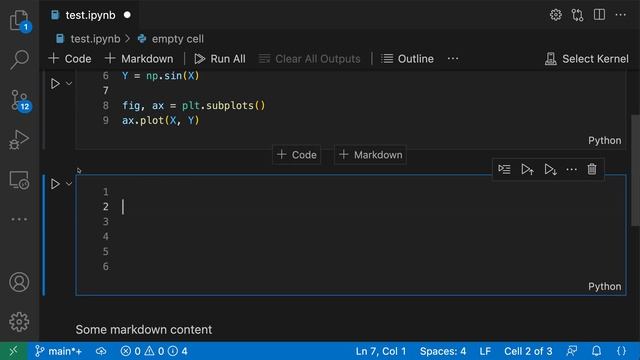Expand run options for empty cell
Viewport: 640px width, 360px height.
(x=69, y=184)
